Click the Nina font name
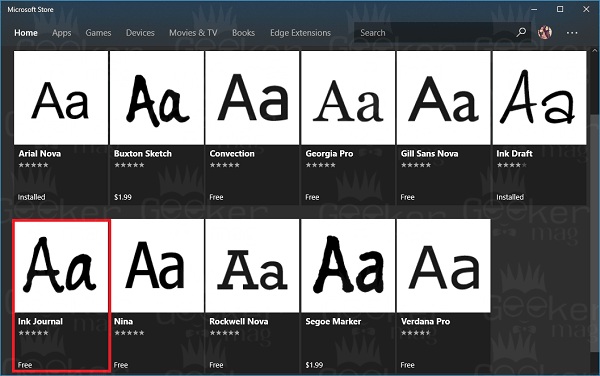 (x=123, y=322)
